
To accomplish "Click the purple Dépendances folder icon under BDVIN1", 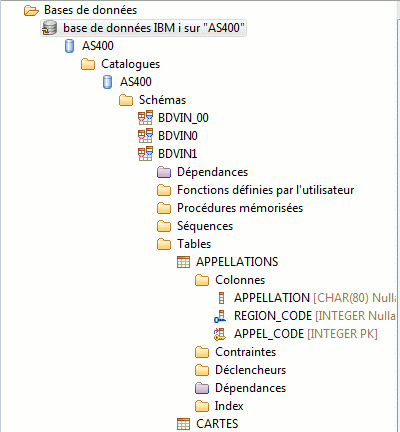I will click(x=164, y=172).
